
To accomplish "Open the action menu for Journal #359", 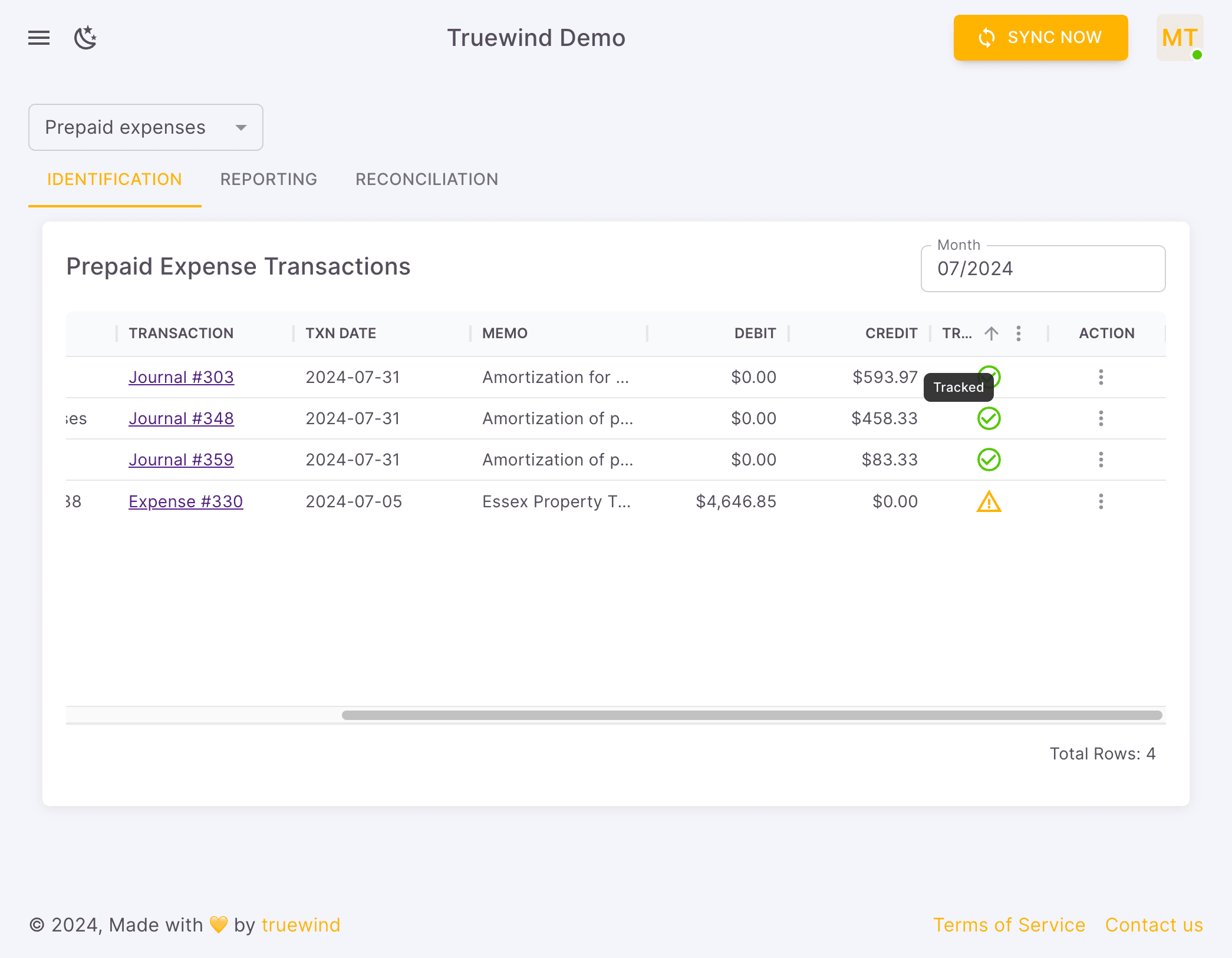I will tap(1101, 460).
